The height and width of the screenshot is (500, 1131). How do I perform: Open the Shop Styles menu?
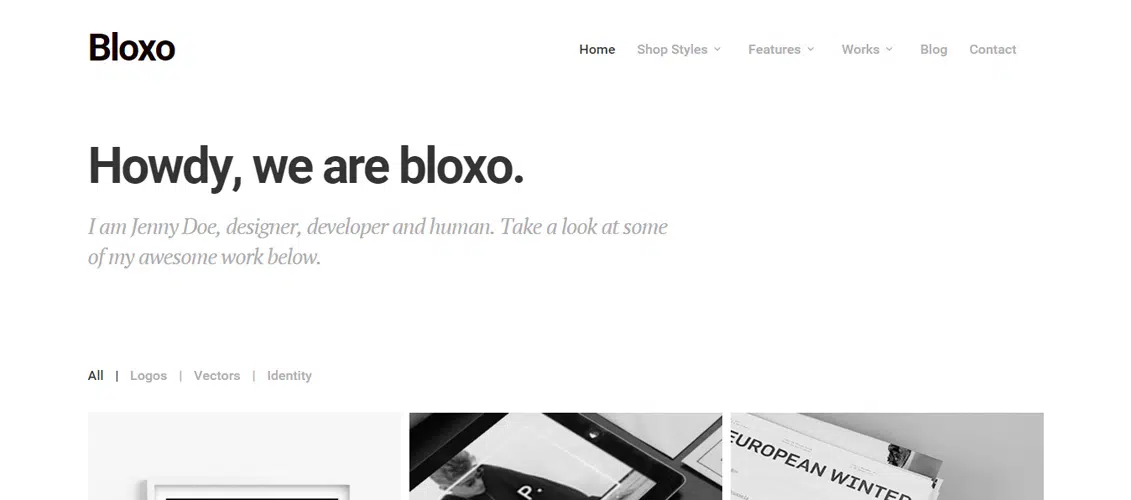click(x=672, y=49)
